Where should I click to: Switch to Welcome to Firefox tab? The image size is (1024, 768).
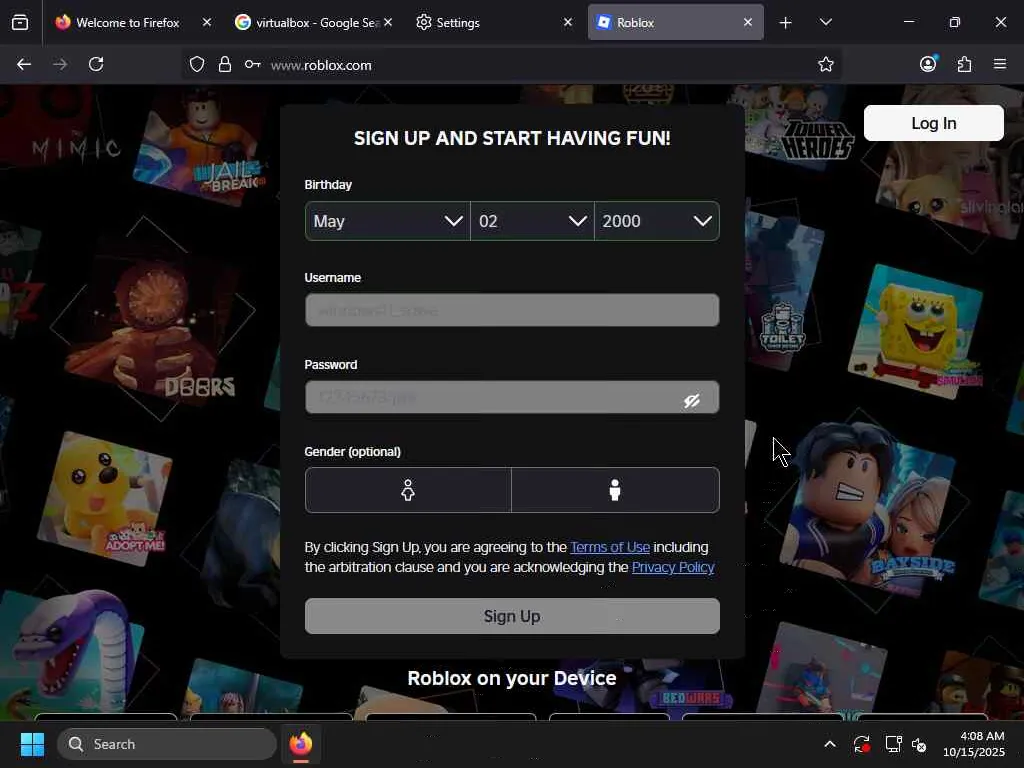coord(127,22)
